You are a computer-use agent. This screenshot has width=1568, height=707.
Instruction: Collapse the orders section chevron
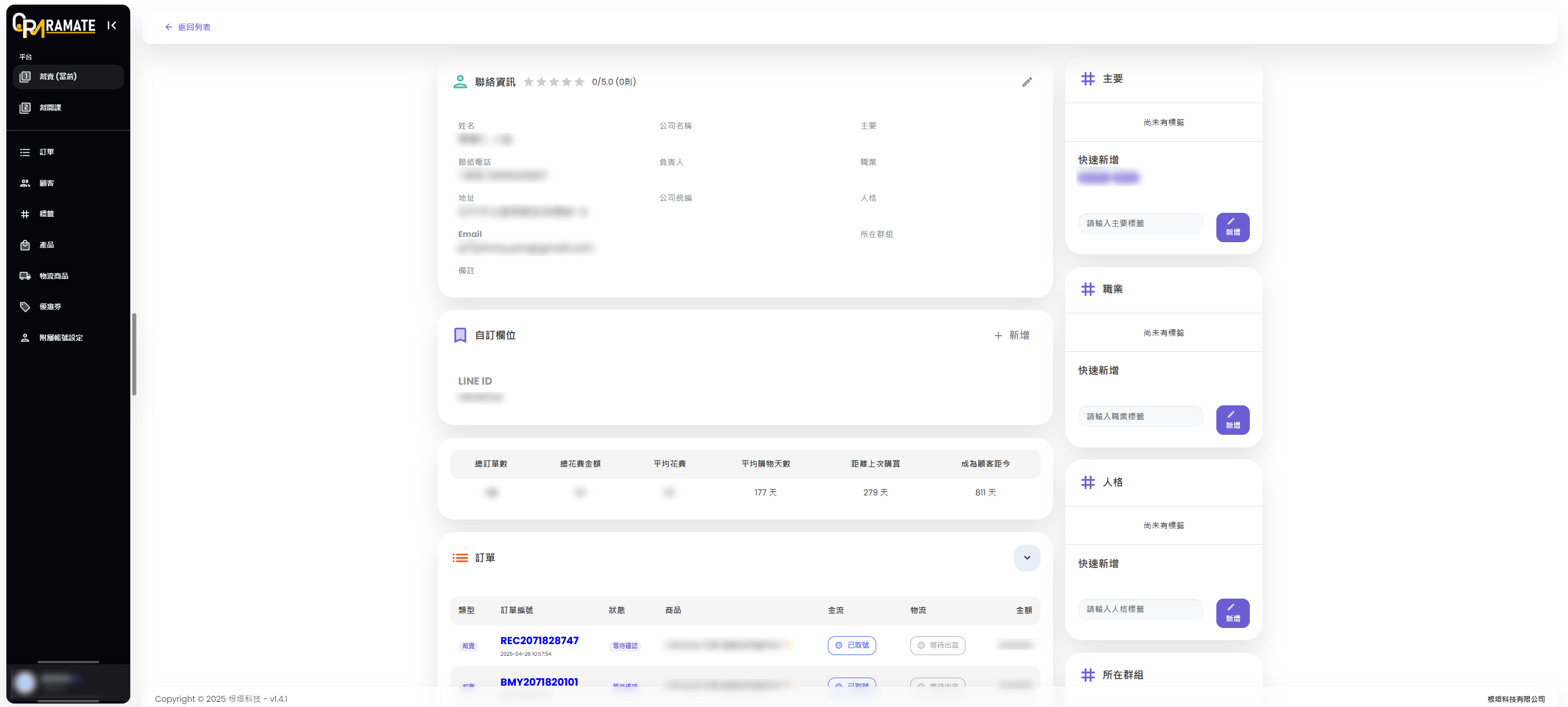1026,558
